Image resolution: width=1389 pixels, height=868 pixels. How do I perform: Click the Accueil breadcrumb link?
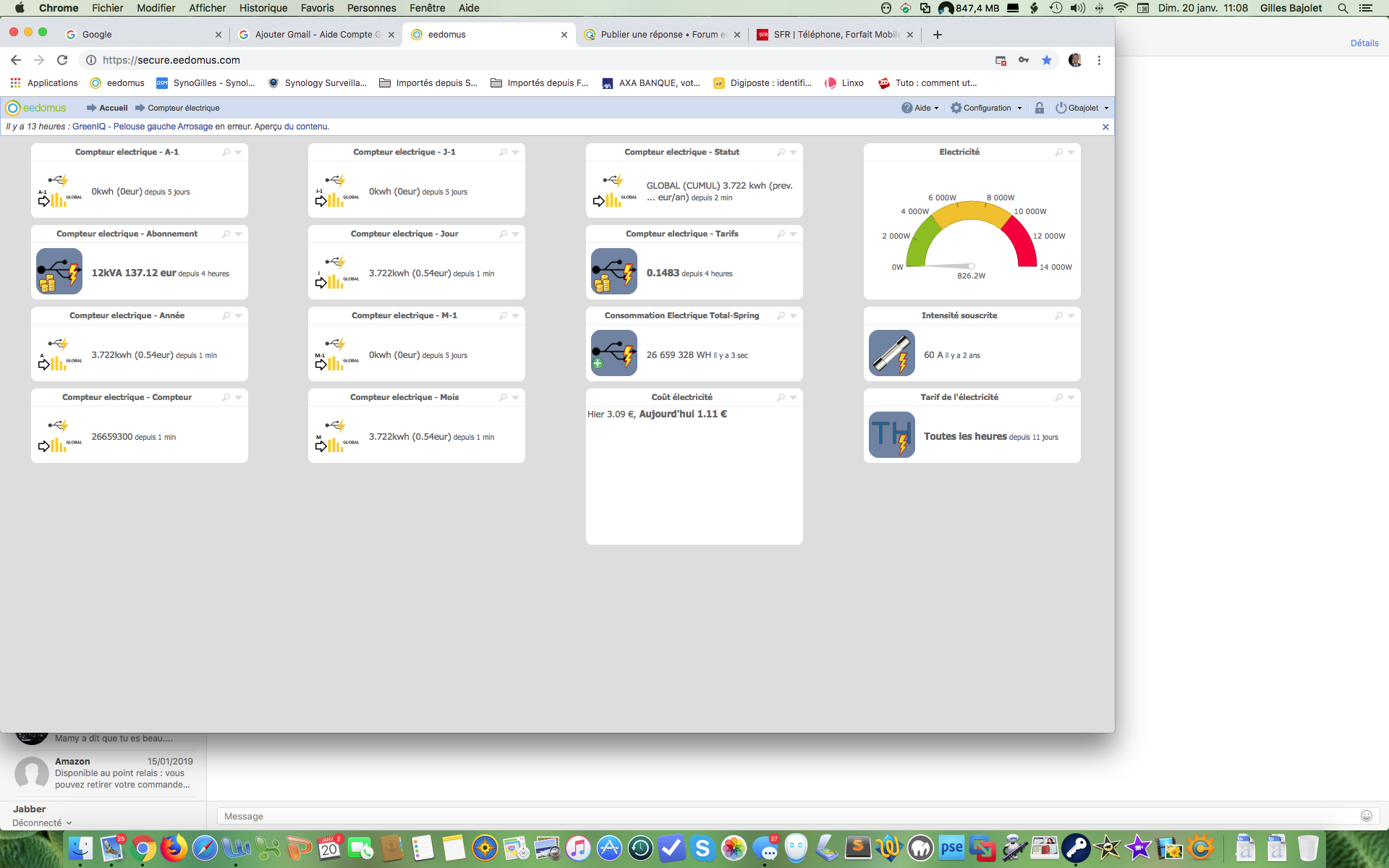[x=112, y=107]
